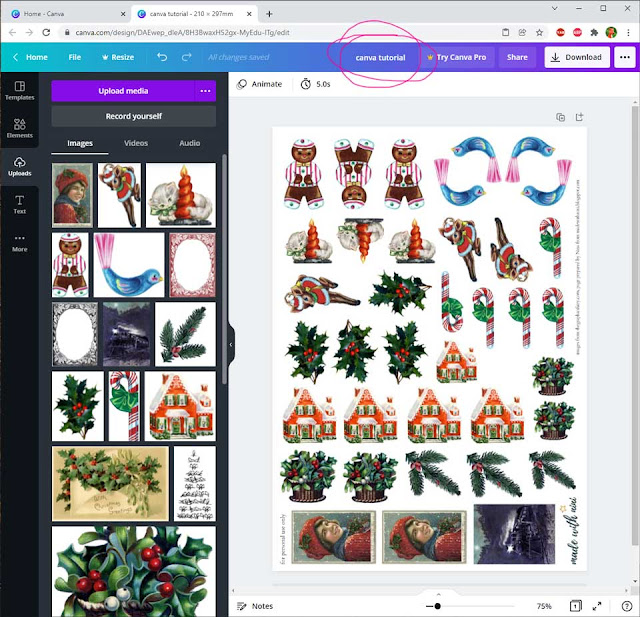Bookmark this page with the star
This screenshot has height=617, width=640.
tap(539, 32)
